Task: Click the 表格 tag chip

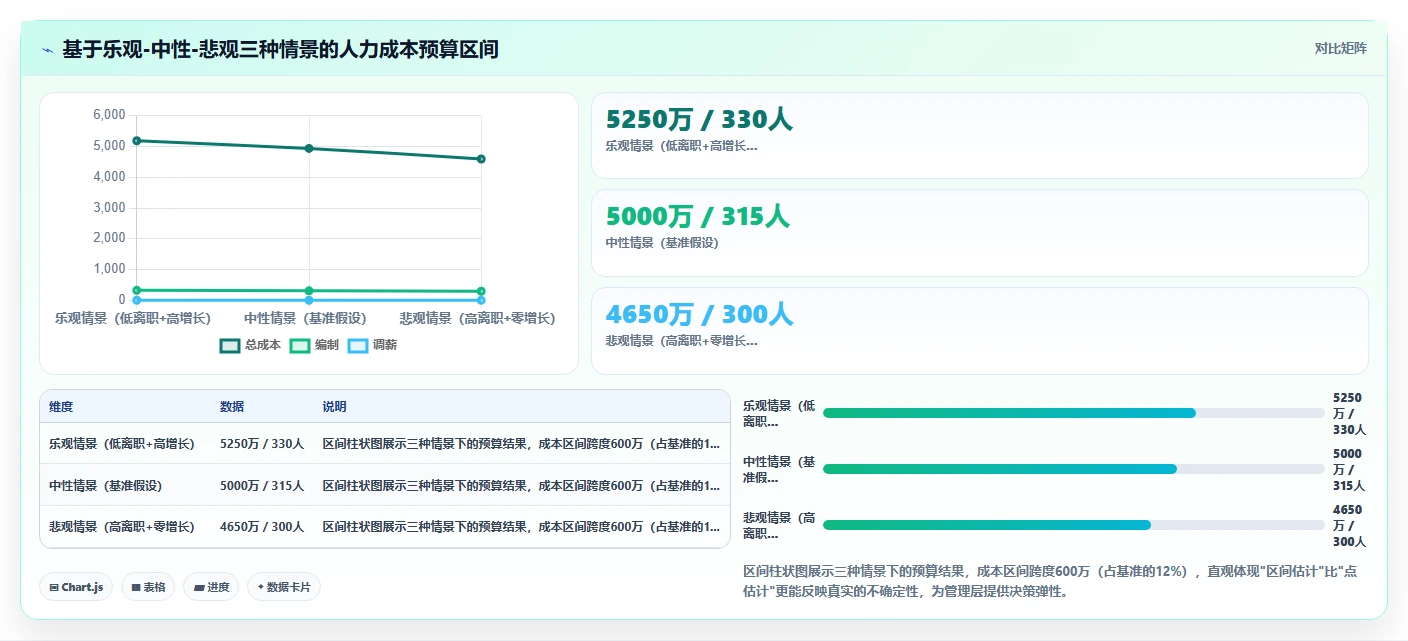Action: pos(148,587)
